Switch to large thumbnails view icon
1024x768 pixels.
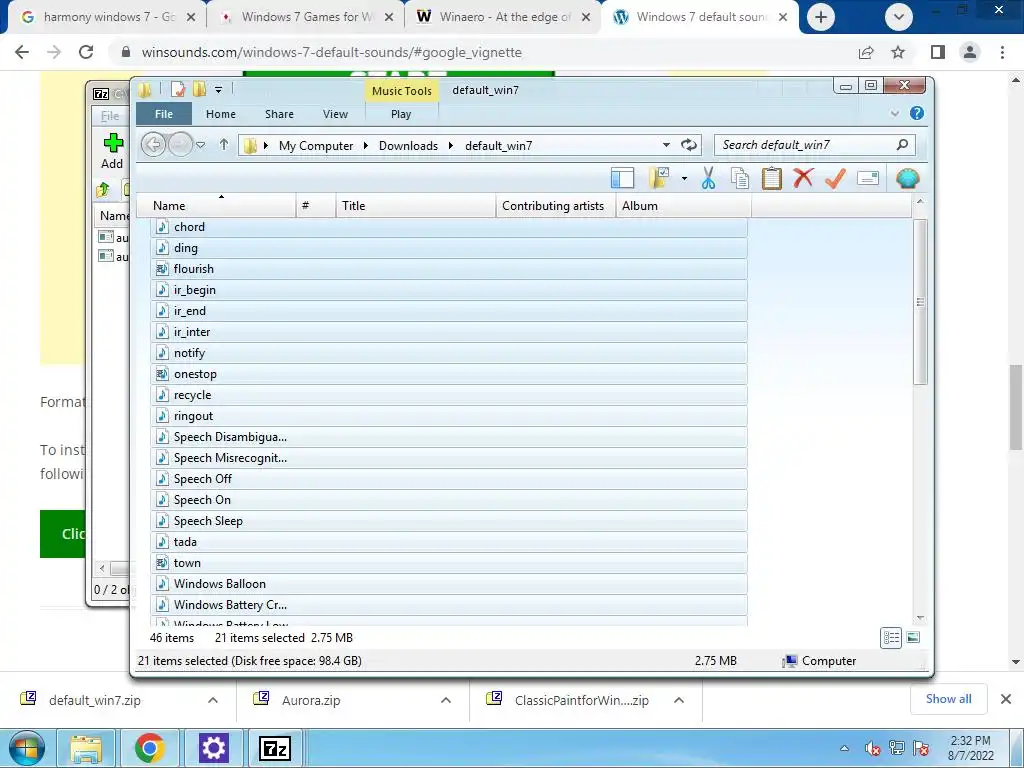coord(914,637)
